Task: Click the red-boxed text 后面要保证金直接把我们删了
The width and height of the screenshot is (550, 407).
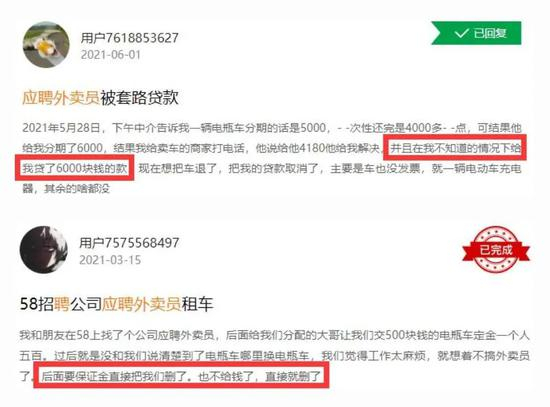Action: tap(117, 376)
